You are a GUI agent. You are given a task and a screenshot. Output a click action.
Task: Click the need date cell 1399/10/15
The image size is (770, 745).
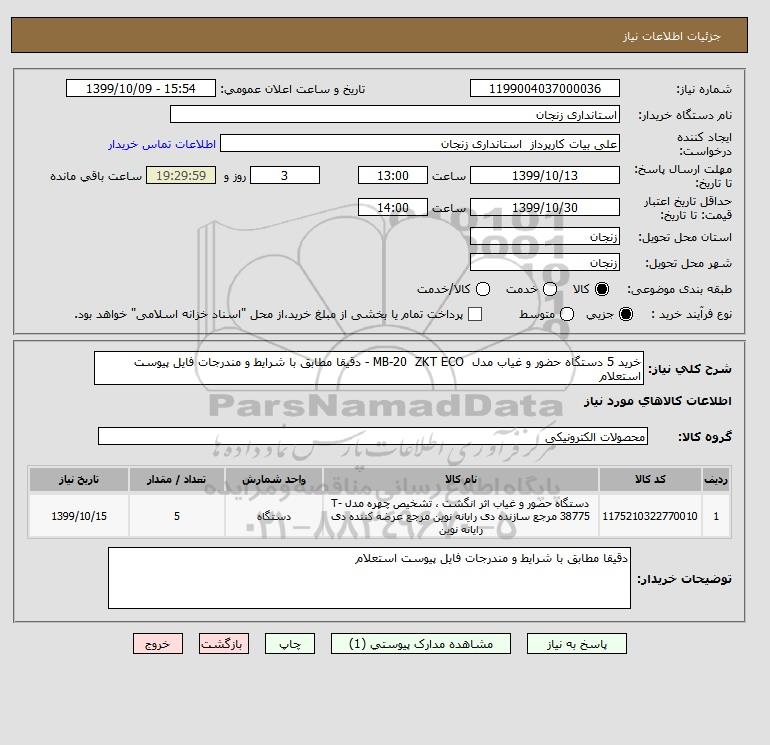pos(79,516)
